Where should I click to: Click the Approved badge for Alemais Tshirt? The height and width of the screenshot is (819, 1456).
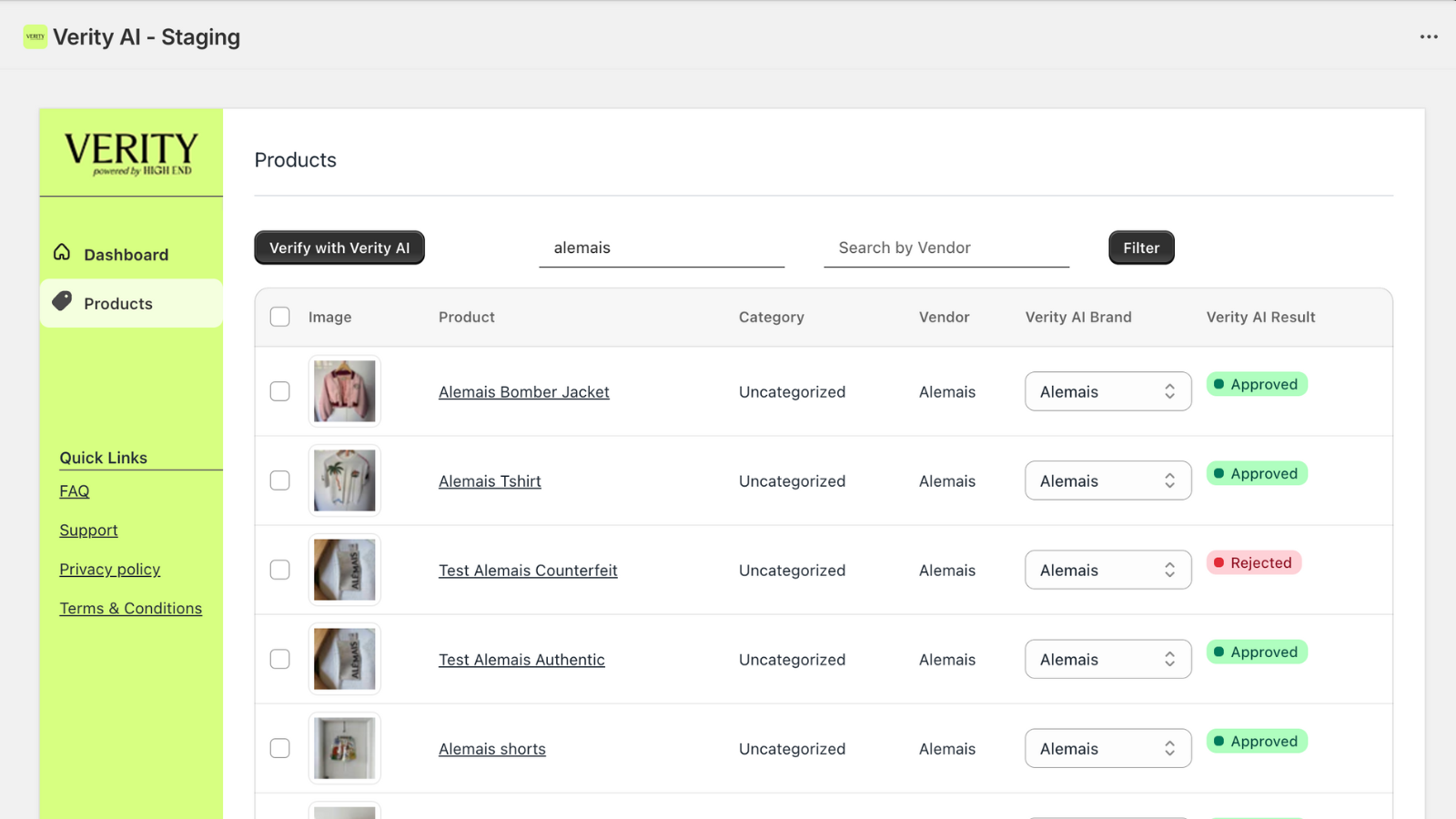[x=1257, y=473]
